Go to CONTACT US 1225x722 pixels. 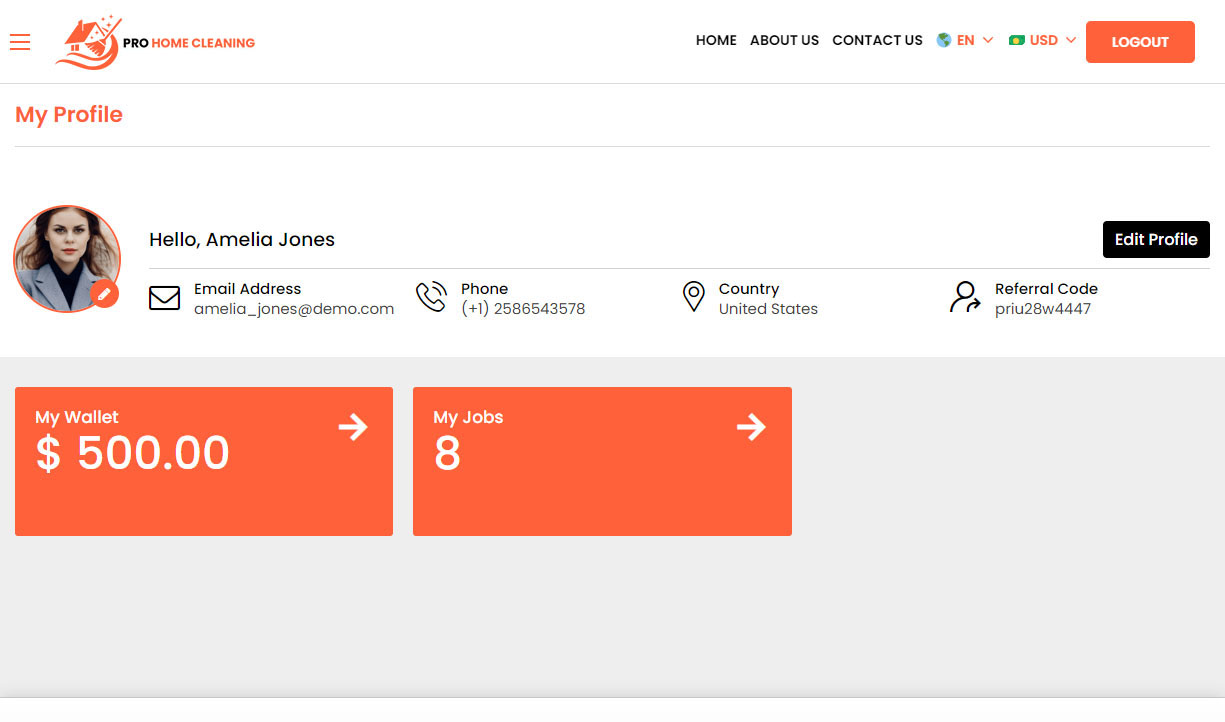click(x=877, y=41)
